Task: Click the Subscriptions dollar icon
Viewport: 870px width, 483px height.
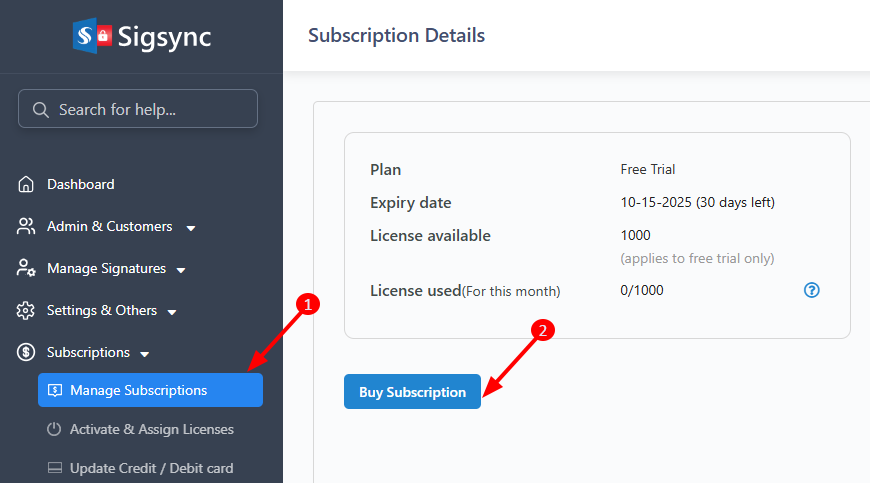Action: (26, 353)
